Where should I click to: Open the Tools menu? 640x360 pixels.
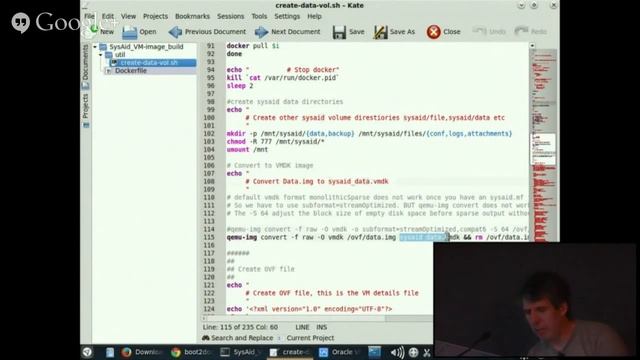(x=259, y=16)
